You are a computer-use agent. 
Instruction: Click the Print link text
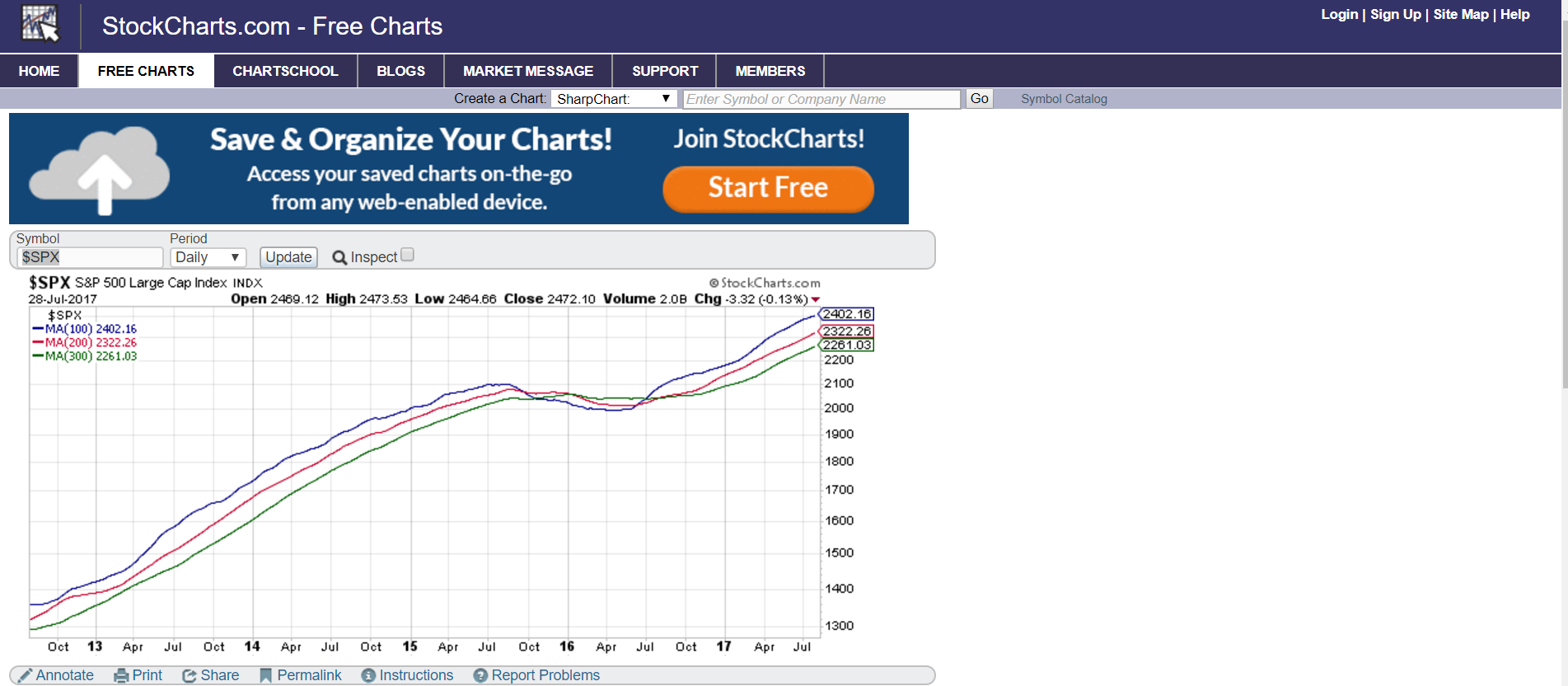tap(147, 675)
